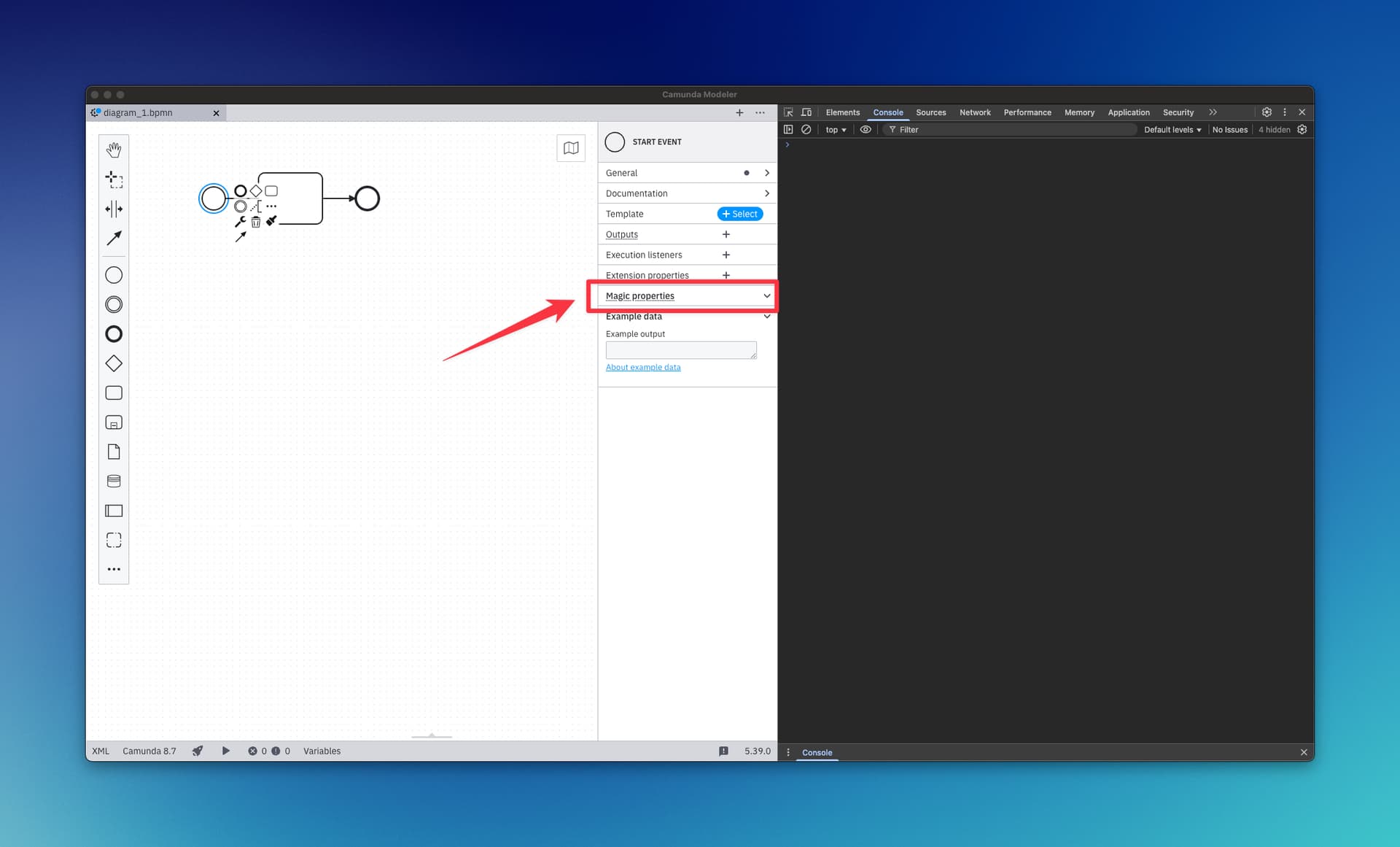Toggle the minimap button on the canvas
The image size is (1400, 847).
pyautogui.click(x=571, y=148)
